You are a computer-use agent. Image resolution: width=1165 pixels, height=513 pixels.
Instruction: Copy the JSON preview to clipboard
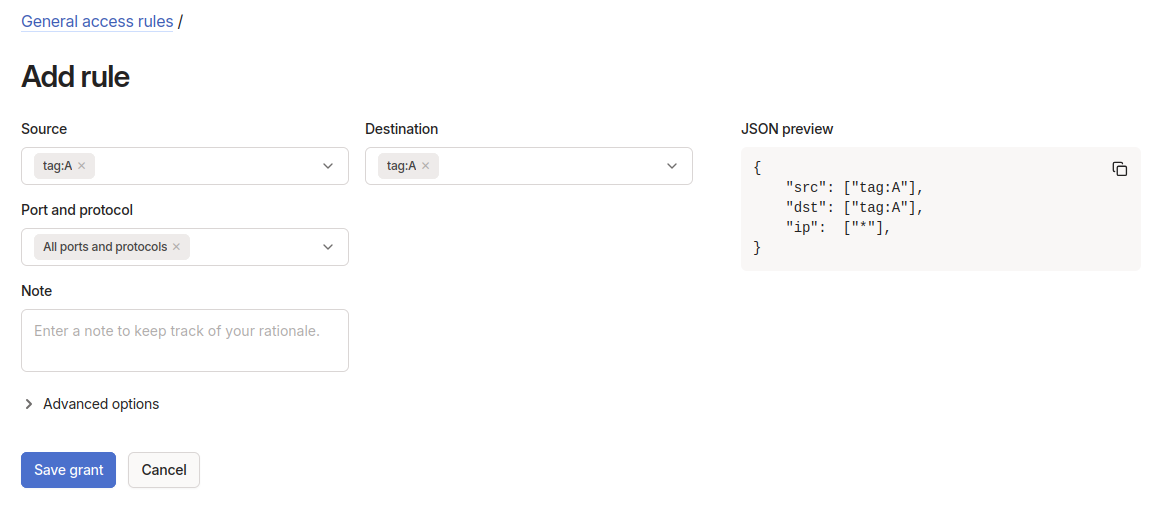[x=1120, y=169]
